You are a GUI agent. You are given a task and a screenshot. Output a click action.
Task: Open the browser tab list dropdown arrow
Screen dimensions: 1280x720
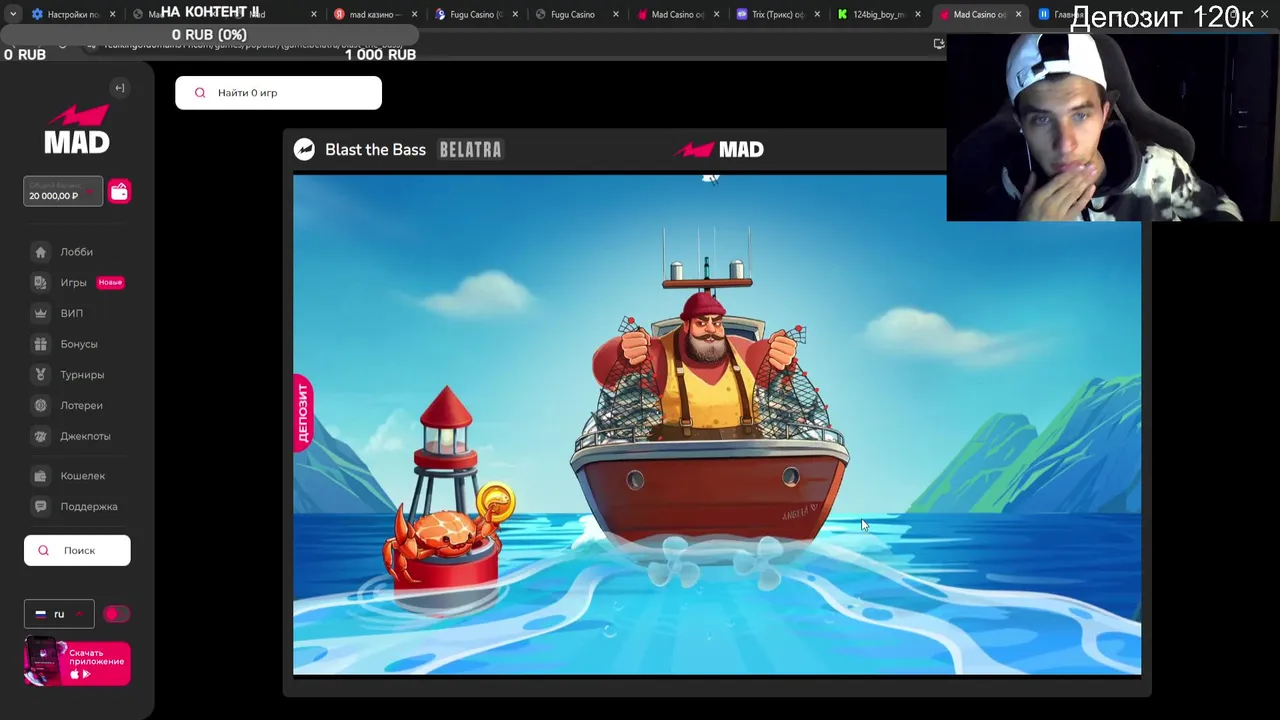[x=13, y=14]
